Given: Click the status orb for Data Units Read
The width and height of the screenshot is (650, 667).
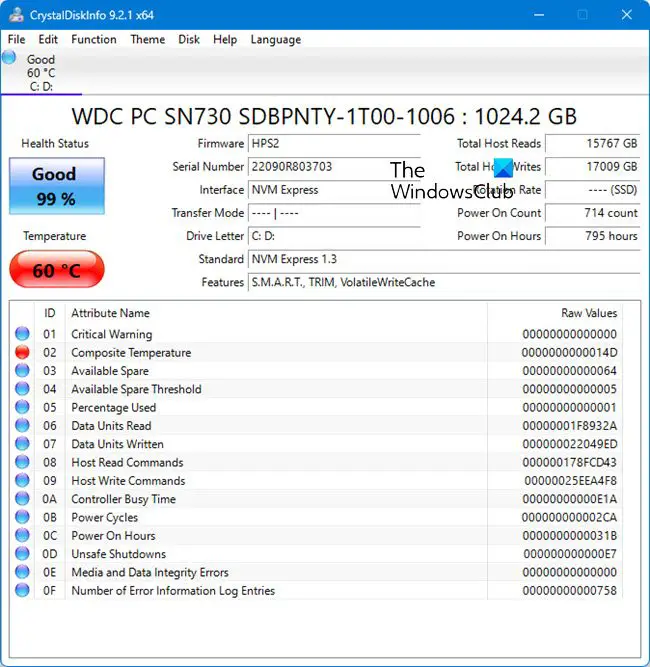Looking at the screenshot, I should point(22,425).
